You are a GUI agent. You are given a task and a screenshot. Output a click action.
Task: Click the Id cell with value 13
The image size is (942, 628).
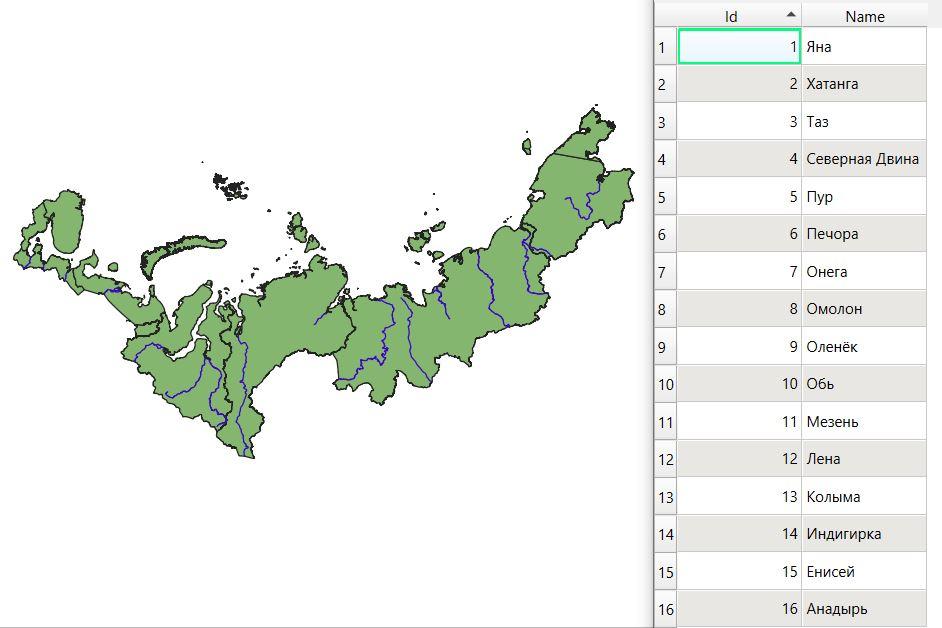point(738,497)
